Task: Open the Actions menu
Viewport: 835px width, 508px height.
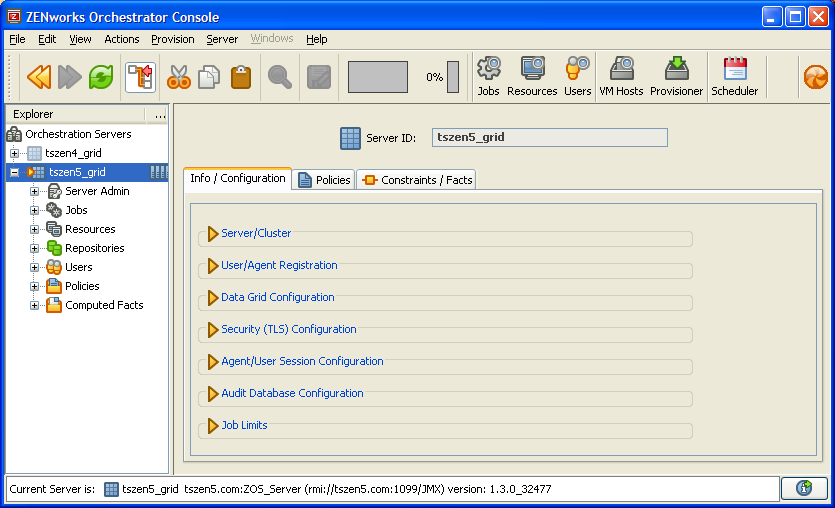Action: [121, 39]
